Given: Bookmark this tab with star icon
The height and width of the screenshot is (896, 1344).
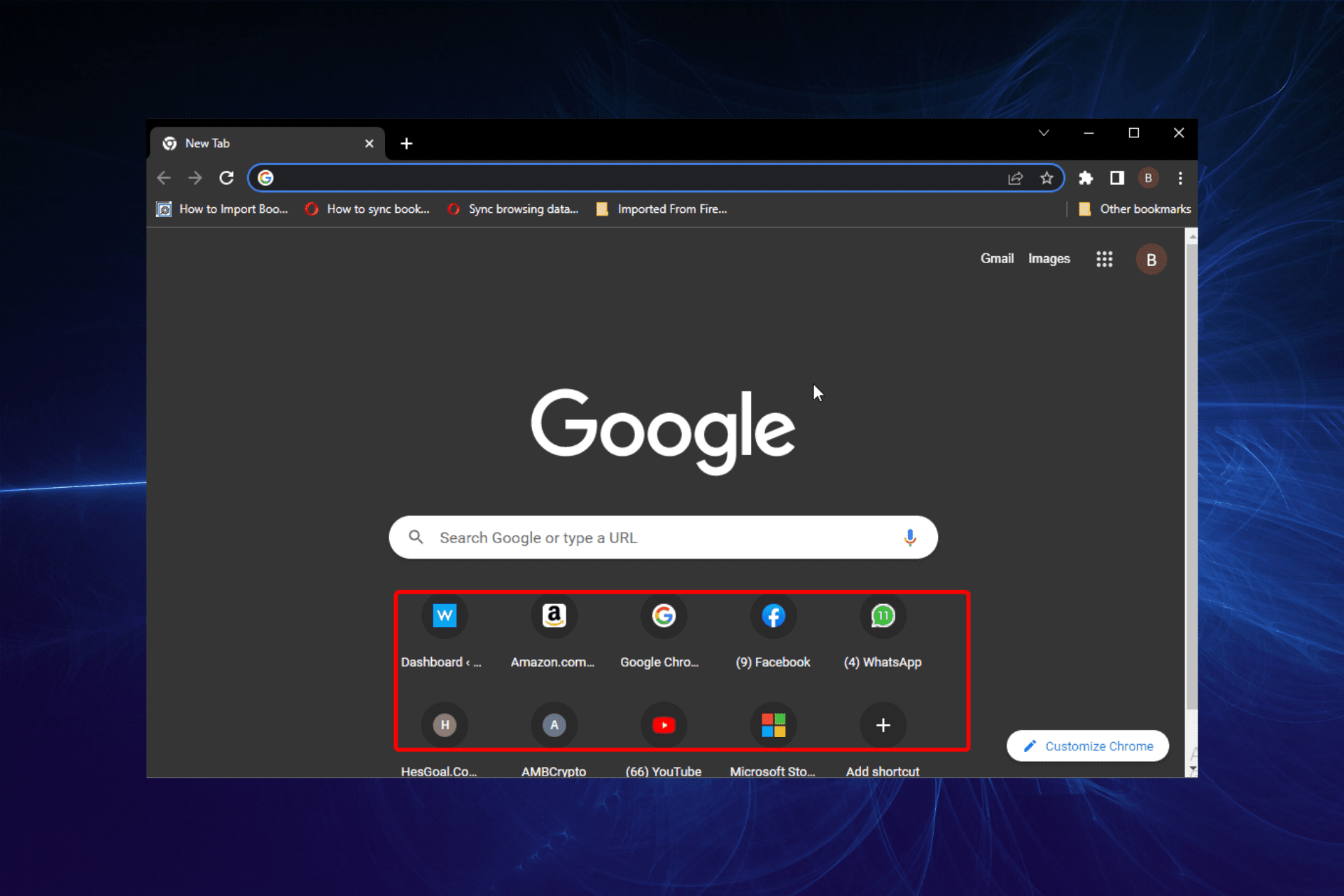Looking at the screenshot, I should pyautogui.click(x=1046, y=178).
